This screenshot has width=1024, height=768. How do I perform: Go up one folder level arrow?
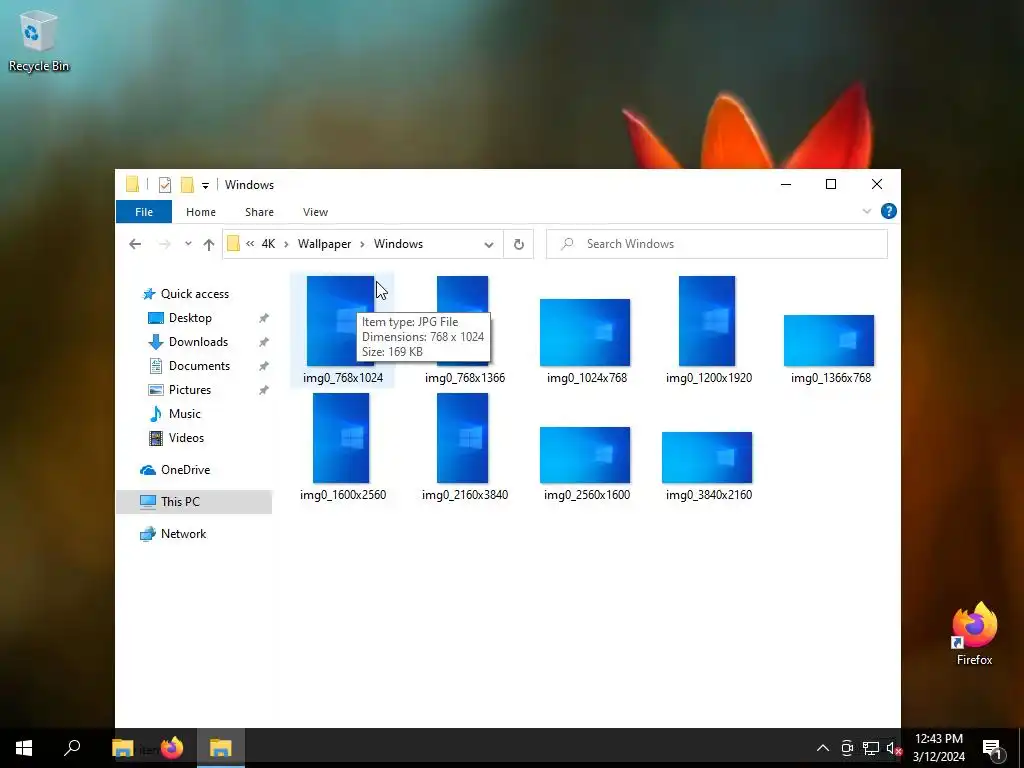click(208, 244)
